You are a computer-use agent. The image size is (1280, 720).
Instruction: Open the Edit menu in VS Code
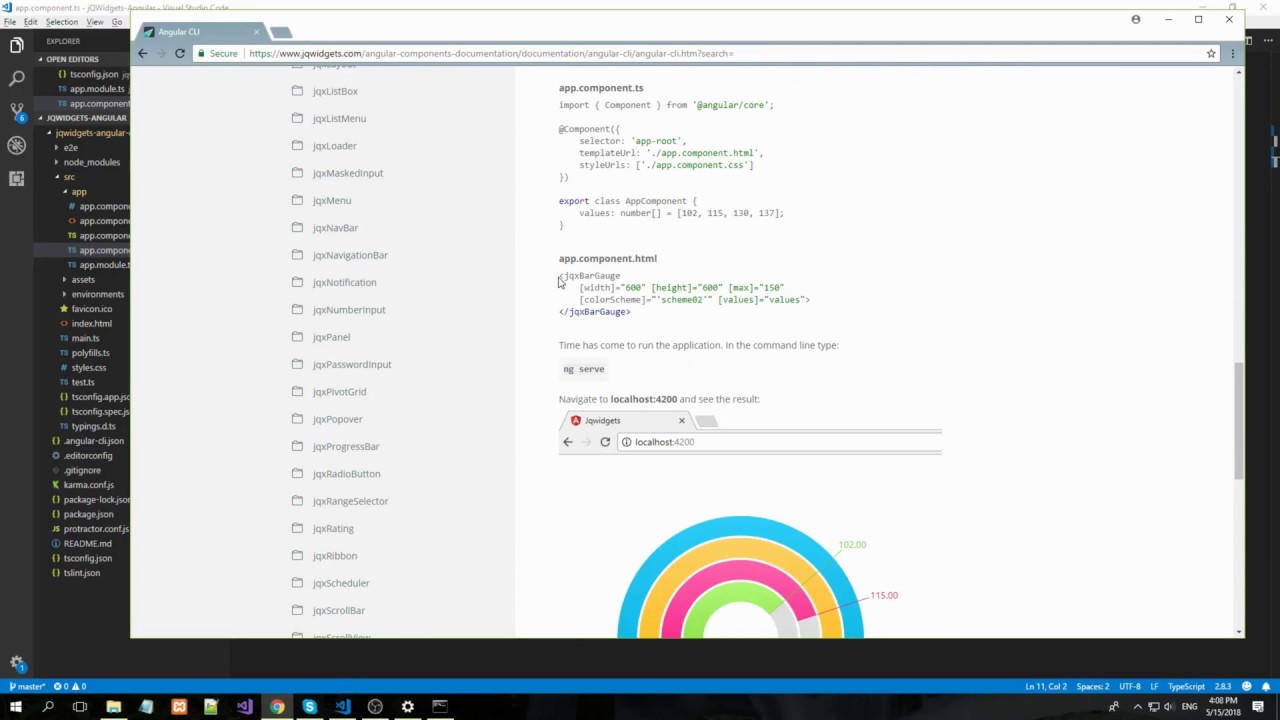[31, 22]
